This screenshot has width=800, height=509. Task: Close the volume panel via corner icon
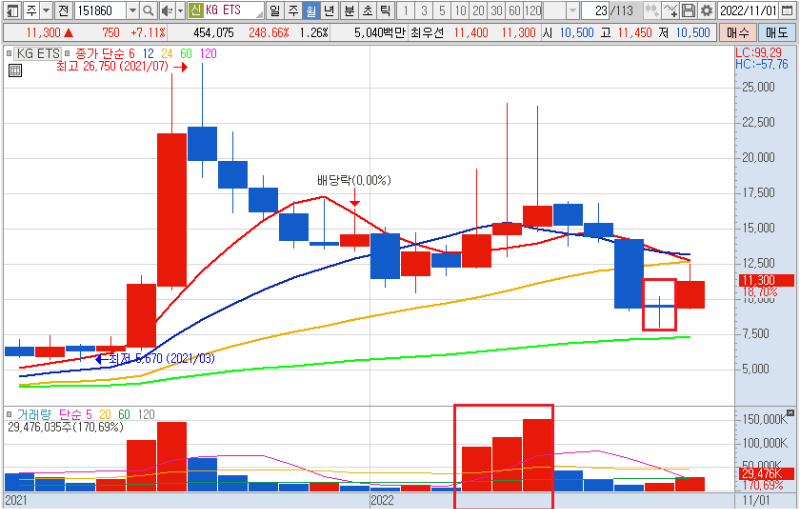tap(790, 412)
